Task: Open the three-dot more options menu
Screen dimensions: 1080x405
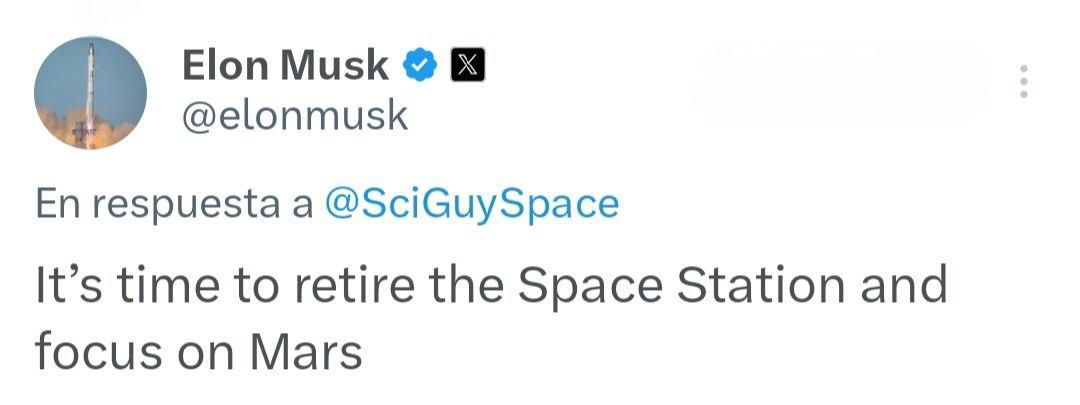Action: click(x=1022, y=81)
